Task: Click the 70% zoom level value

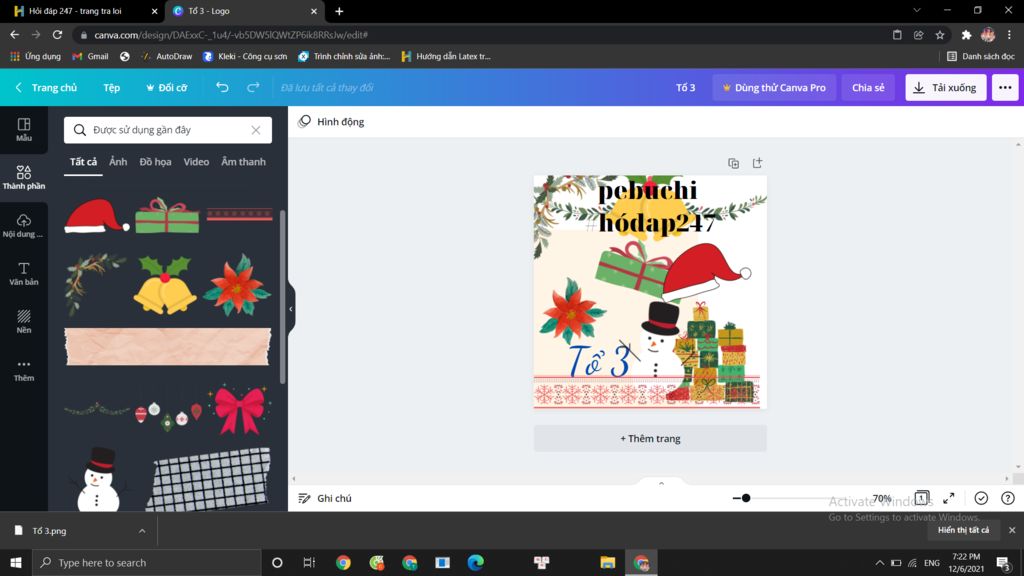Action: (x=882, y=498)
